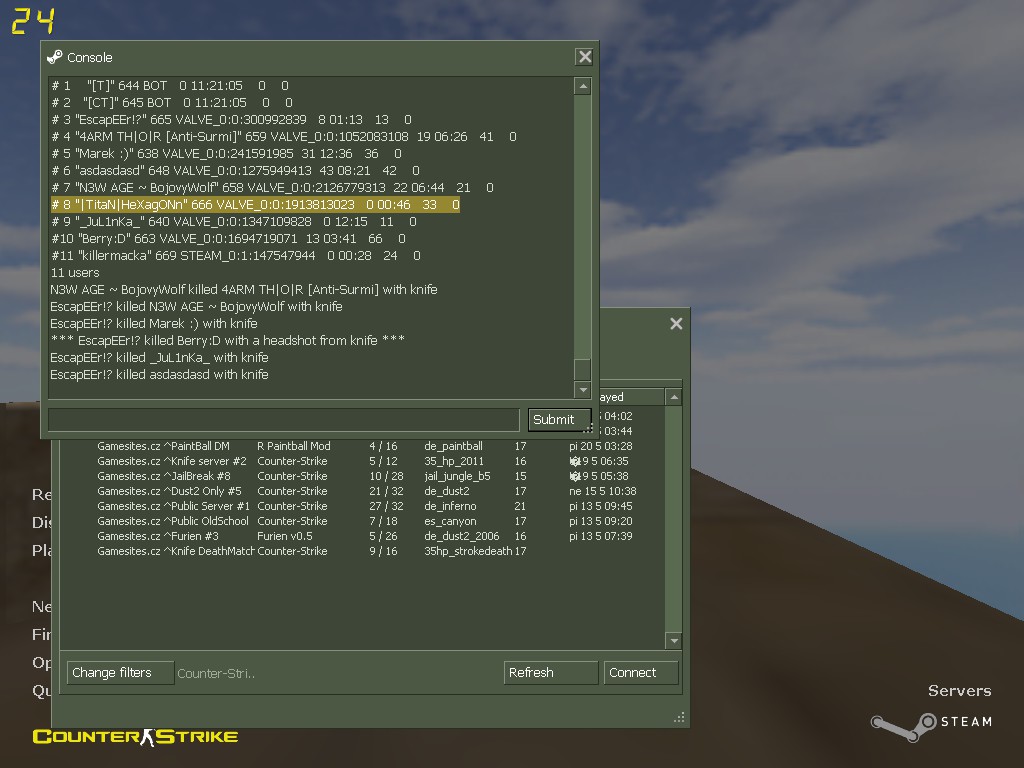Click the server list scroll-down arrow

tap(674, 641)
